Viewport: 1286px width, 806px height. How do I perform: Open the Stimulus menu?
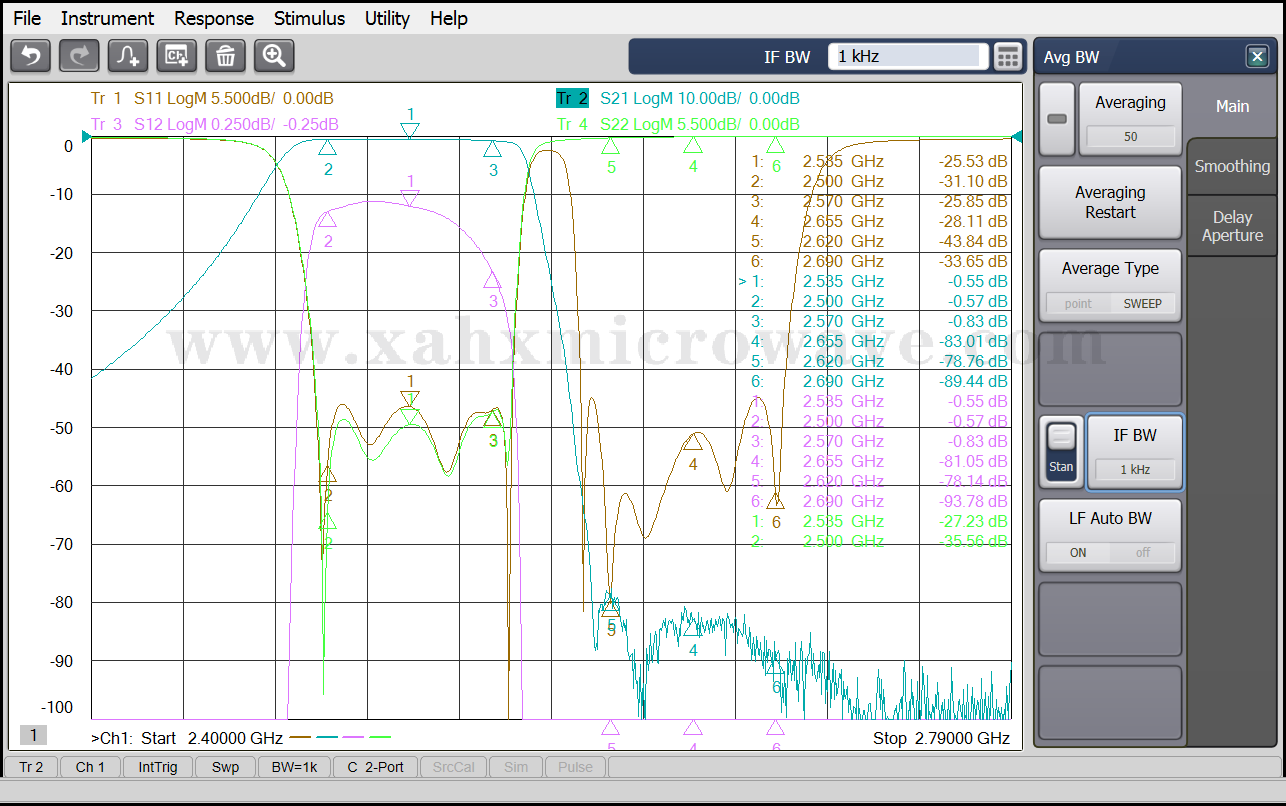(309, 18)
